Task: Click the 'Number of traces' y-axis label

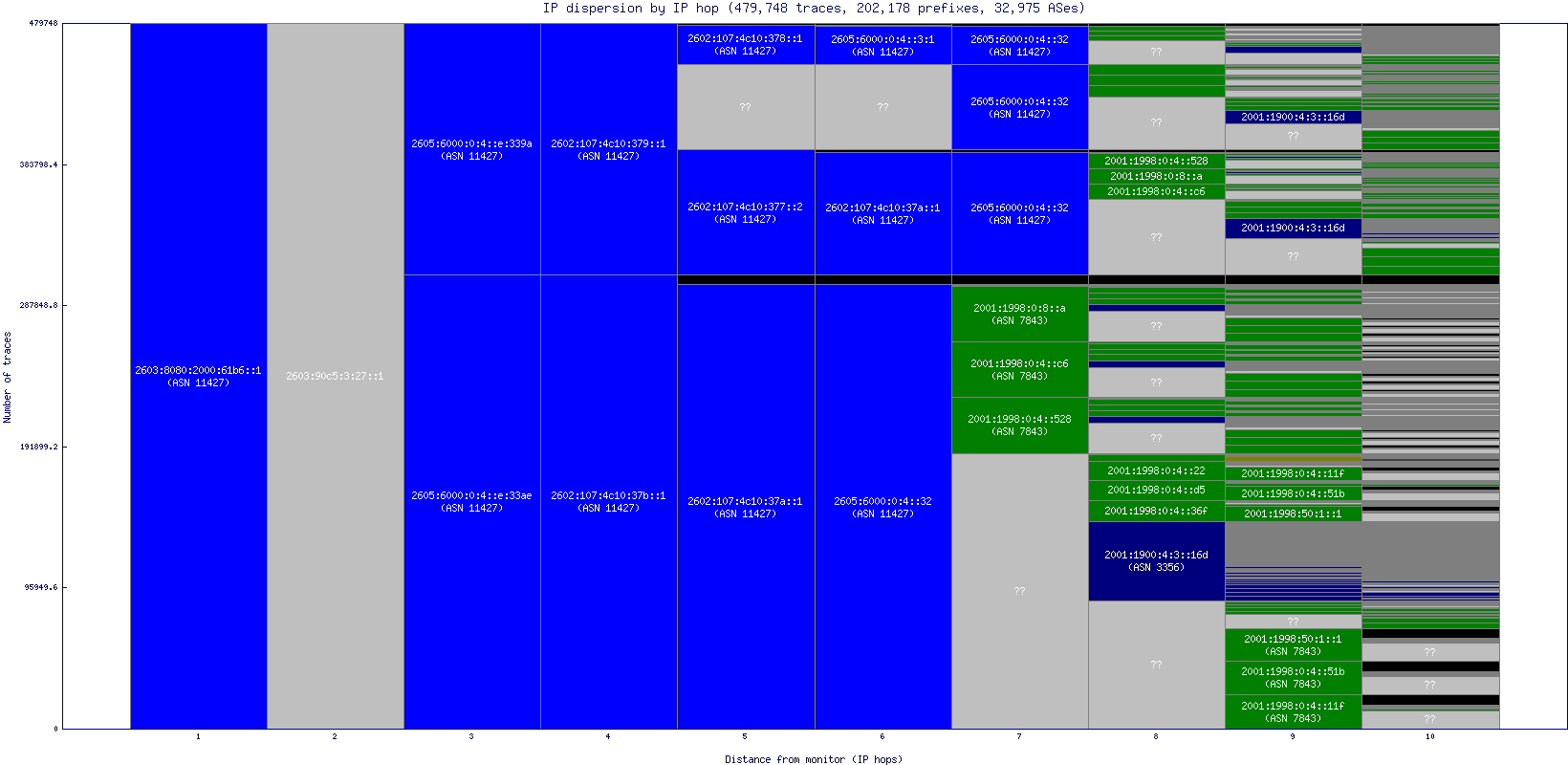Action: click(8, 377)
